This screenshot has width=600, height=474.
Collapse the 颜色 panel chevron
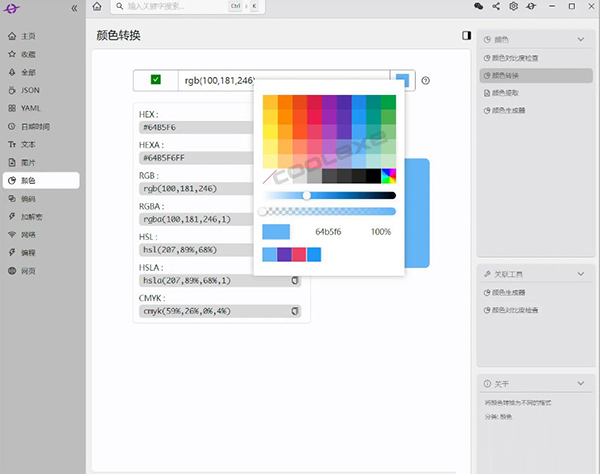click(579, 40)
